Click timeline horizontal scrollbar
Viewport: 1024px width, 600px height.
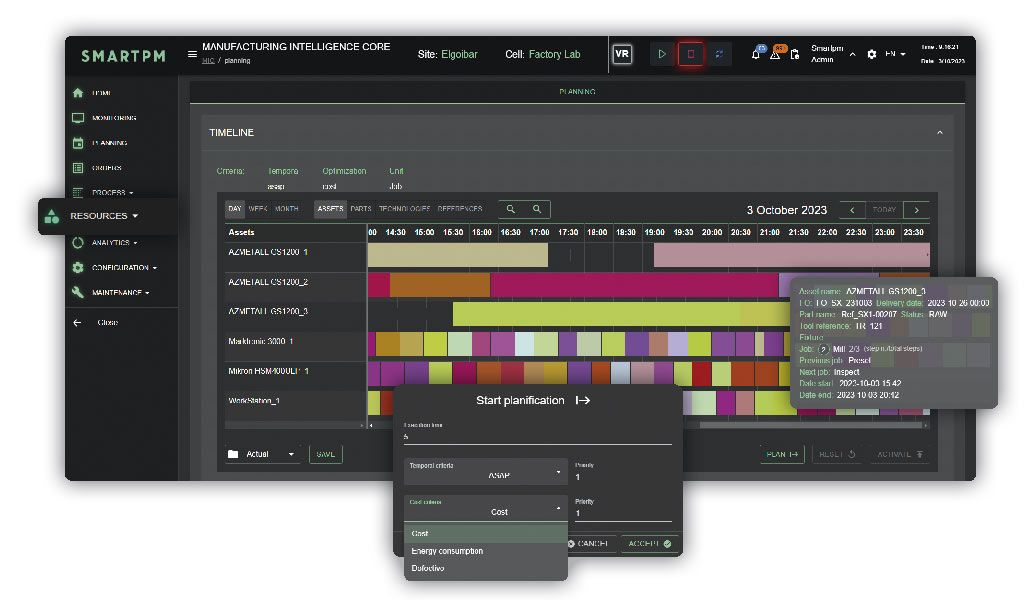pos(810,425)
